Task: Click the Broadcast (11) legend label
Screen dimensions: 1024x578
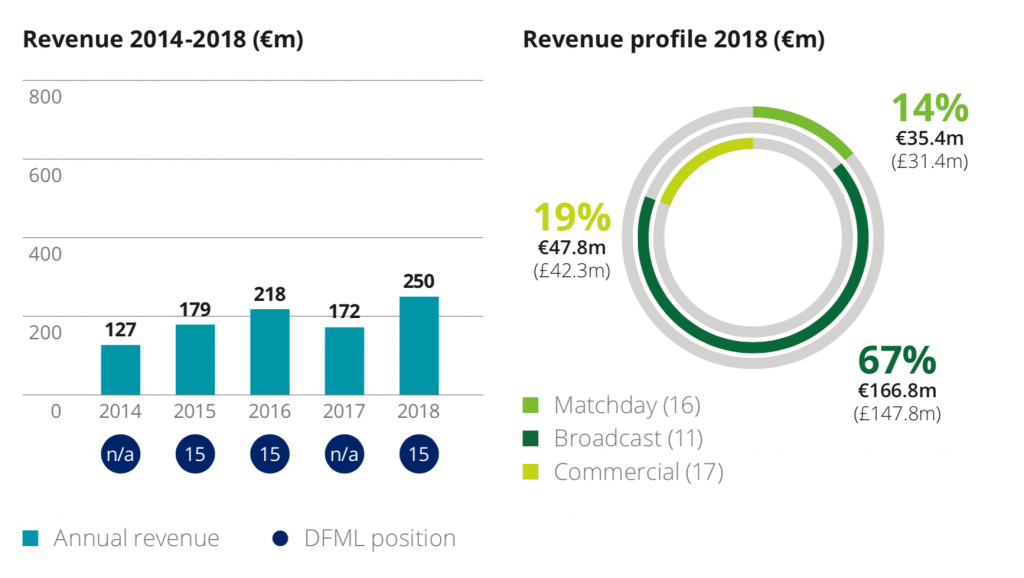Action: tap(628, 438)
